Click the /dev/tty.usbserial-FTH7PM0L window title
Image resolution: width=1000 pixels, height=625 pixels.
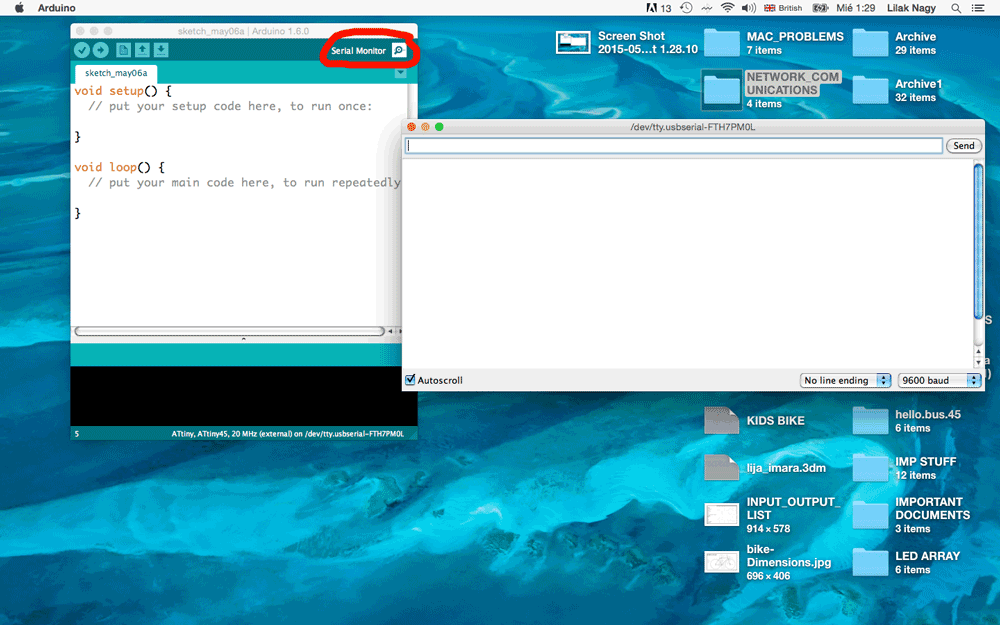tap(693, 127)
